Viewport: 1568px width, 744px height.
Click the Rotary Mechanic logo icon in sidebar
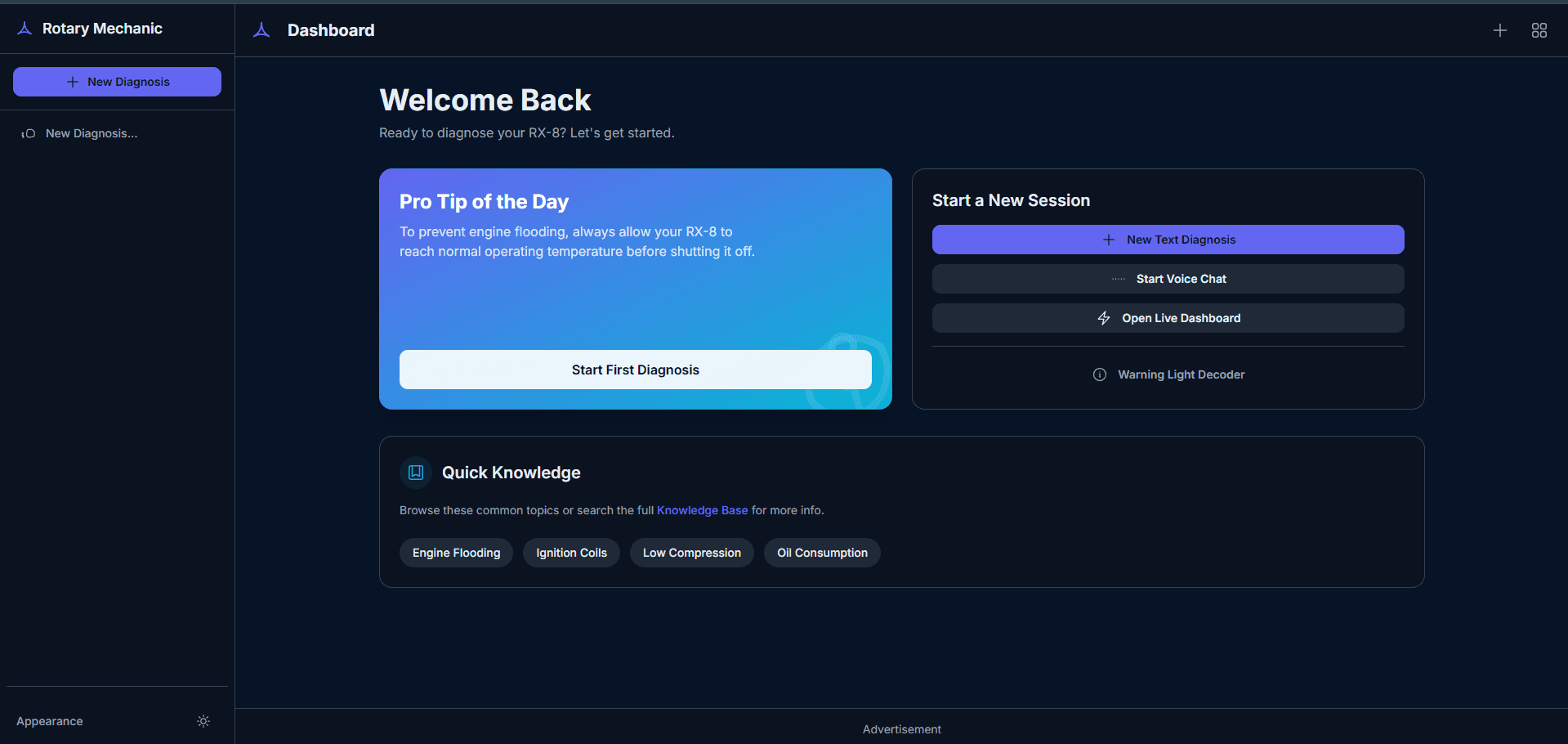[x=25, y=29]
